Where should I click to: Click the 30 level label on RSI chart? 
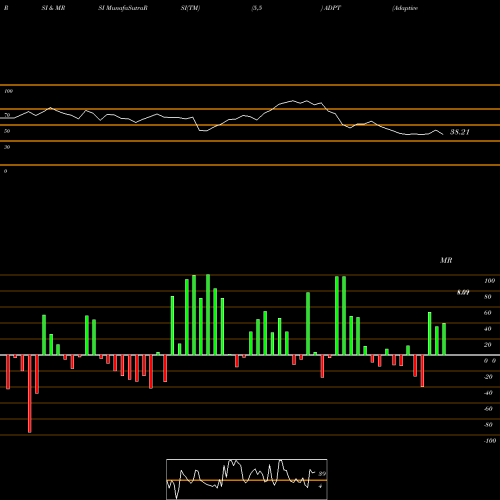point(7,147)
